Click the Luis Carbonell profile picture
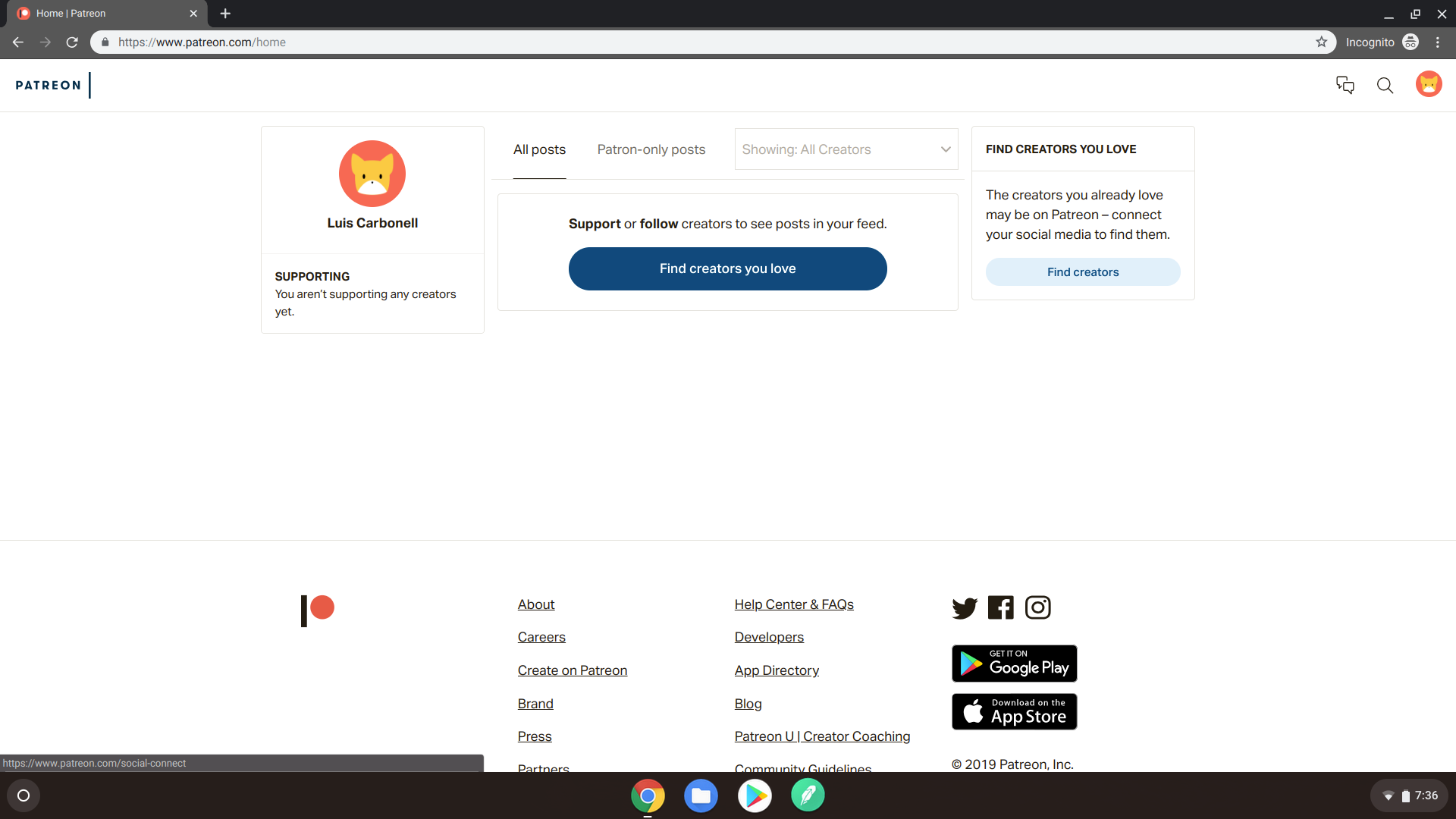 (372, 174)
